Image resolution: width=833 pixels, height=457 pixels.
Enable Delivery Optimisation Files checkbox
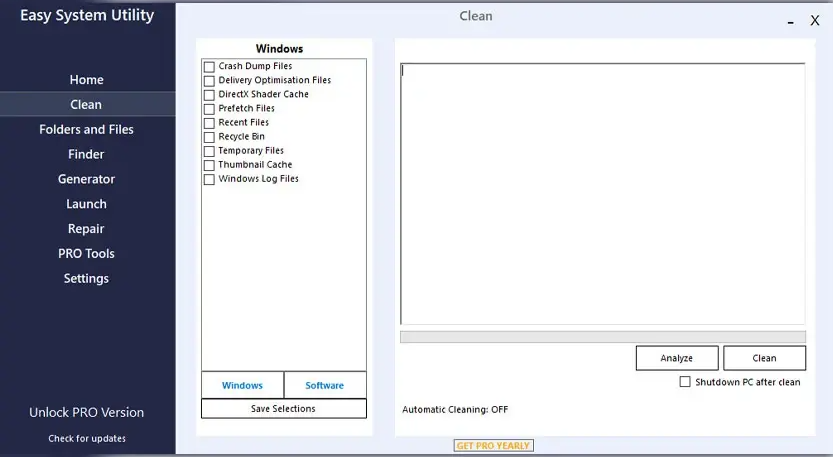(209, 81)
